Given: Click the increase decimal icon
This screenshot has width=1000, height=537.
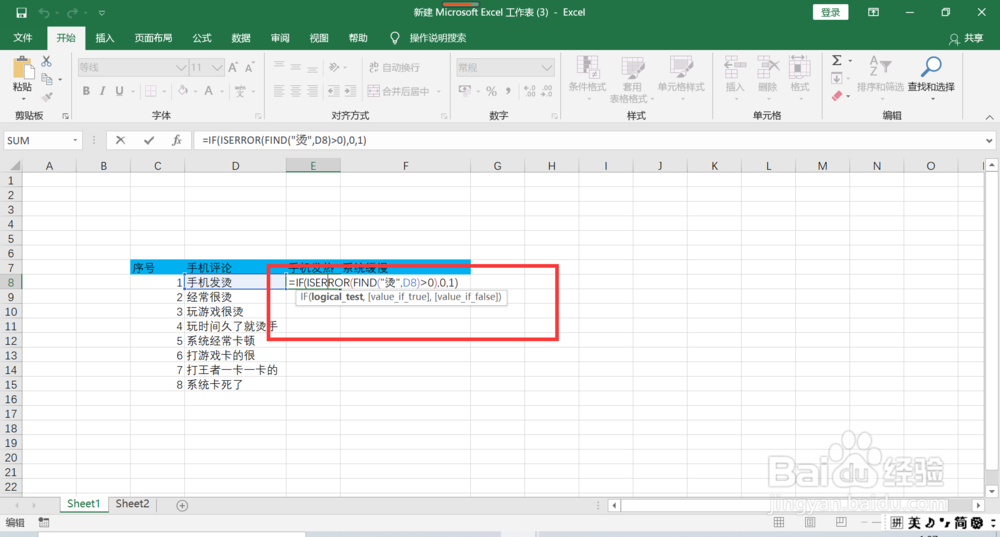Looking at the screenshot, I should point(529,91).
